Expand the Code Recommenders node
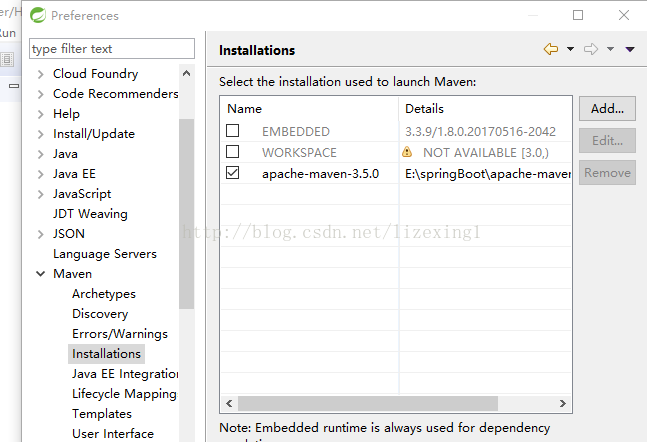Viewport: 647px width, 442px height. click(40, 95)
